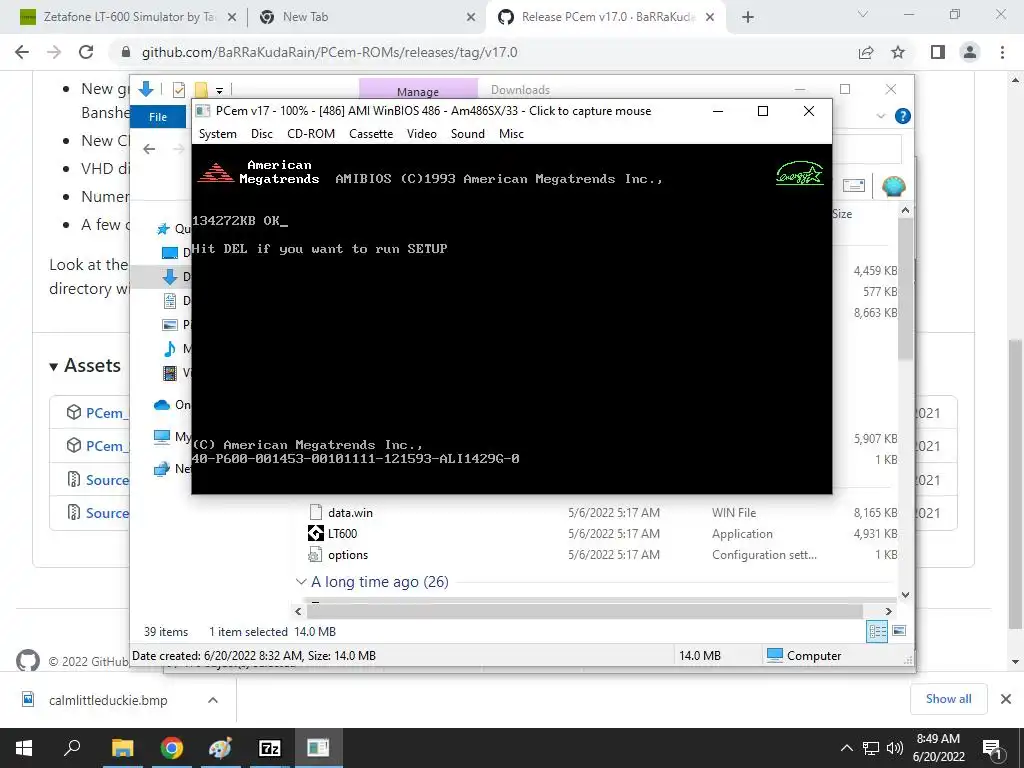Toggle Chrome side panel icon

coord(938,52)
